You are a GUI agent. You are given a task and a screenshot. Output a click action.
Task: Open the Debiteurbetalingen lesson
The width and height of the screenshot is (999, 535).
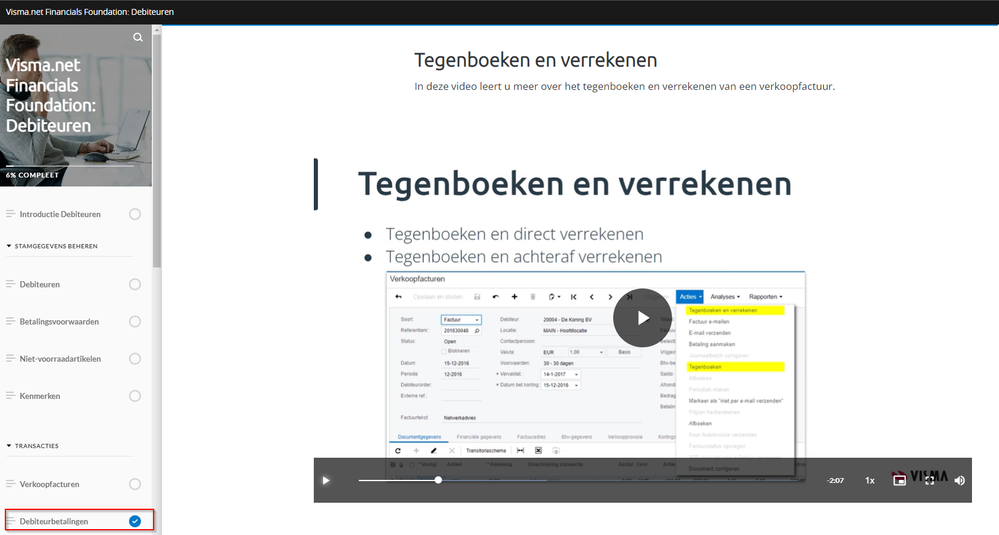pos(54,521)
